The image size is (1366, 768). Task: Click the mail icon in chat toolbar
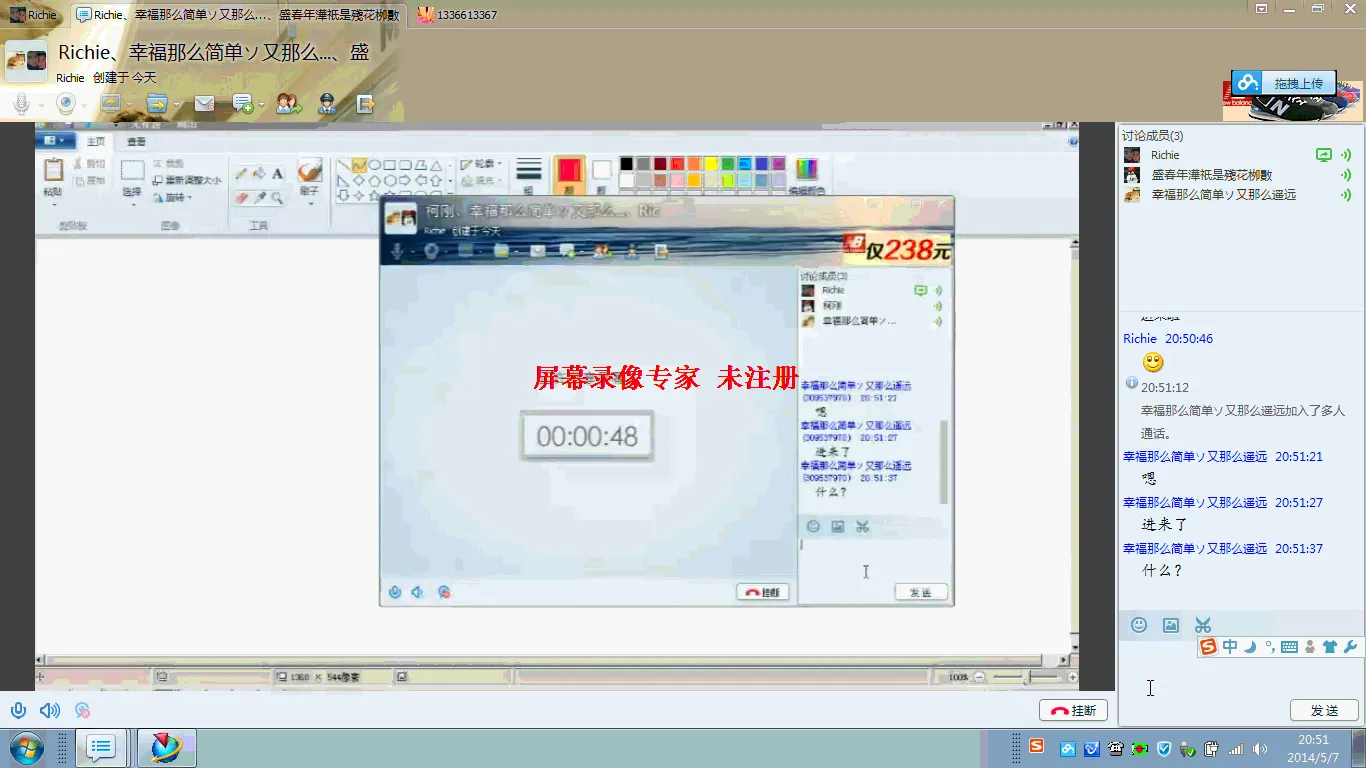coord(204,103)
